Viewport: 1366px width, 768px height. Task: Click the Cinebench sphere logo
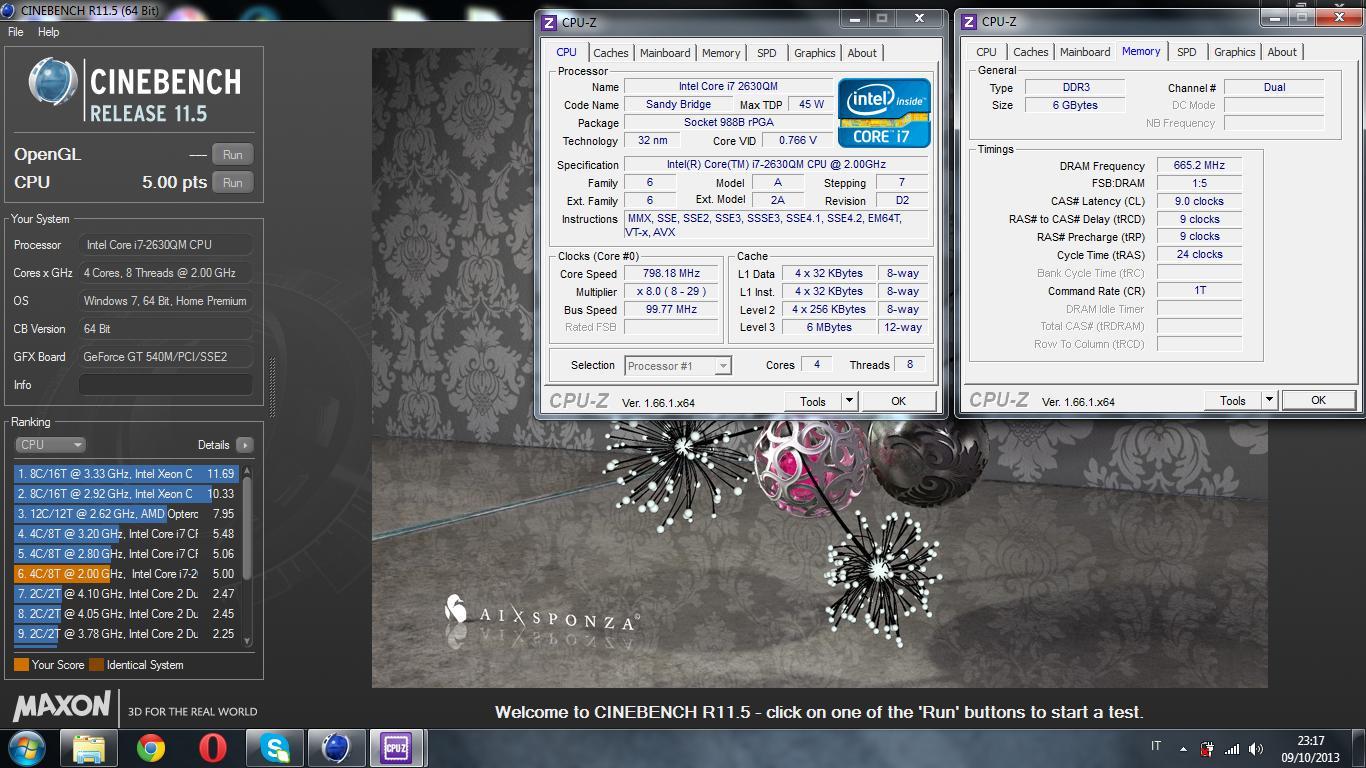pyautogui.click(x=53, y=82)
